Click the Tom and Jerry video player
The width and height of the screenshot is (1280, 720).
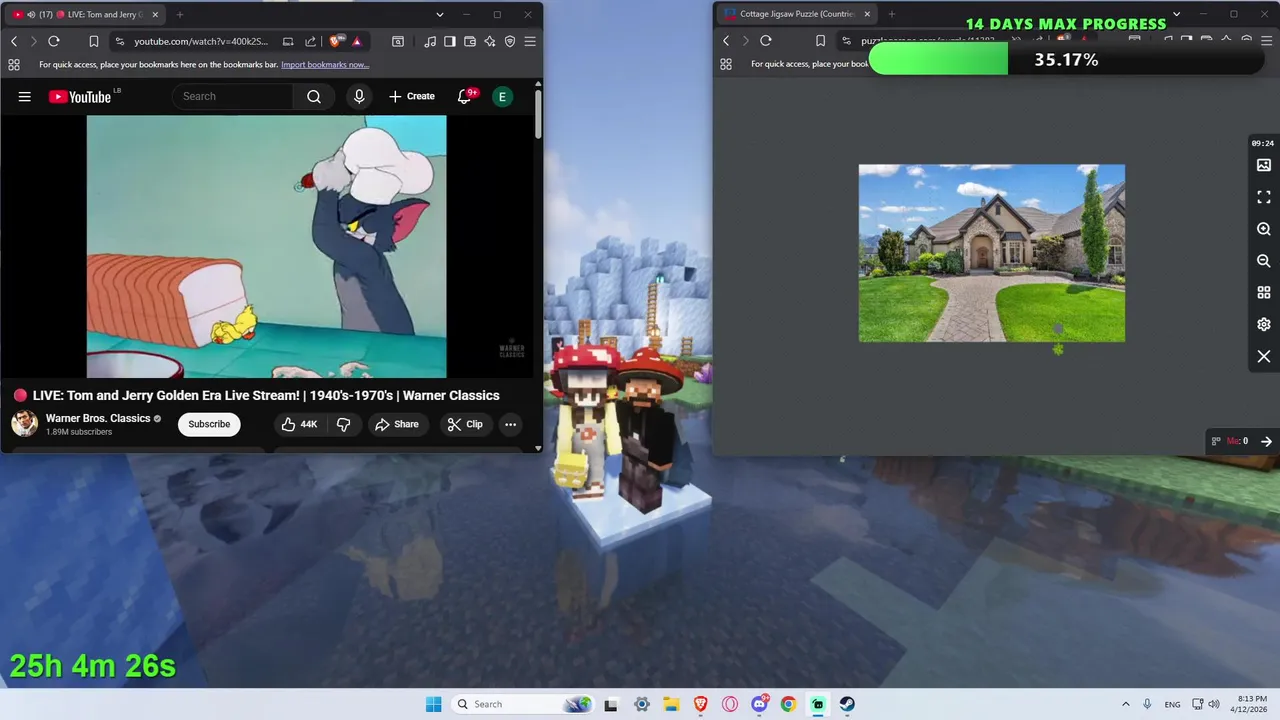coord(266,246)
